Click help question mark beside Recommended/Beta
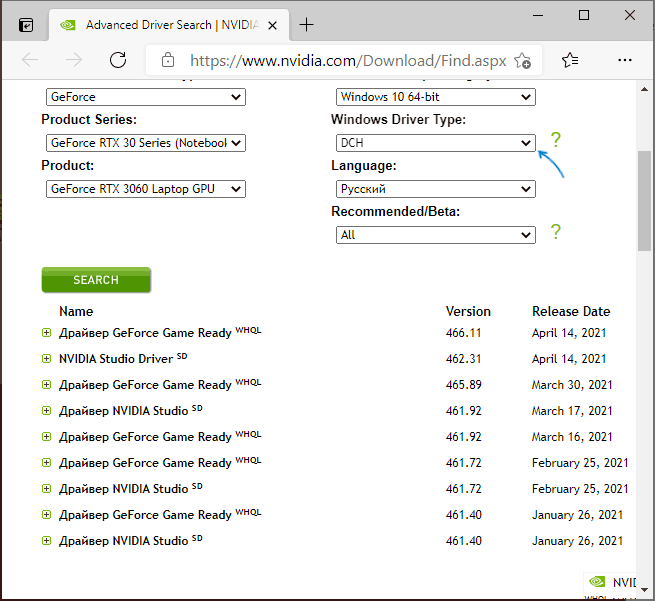The width and height of the screenshot is (655, 601). 556,231
